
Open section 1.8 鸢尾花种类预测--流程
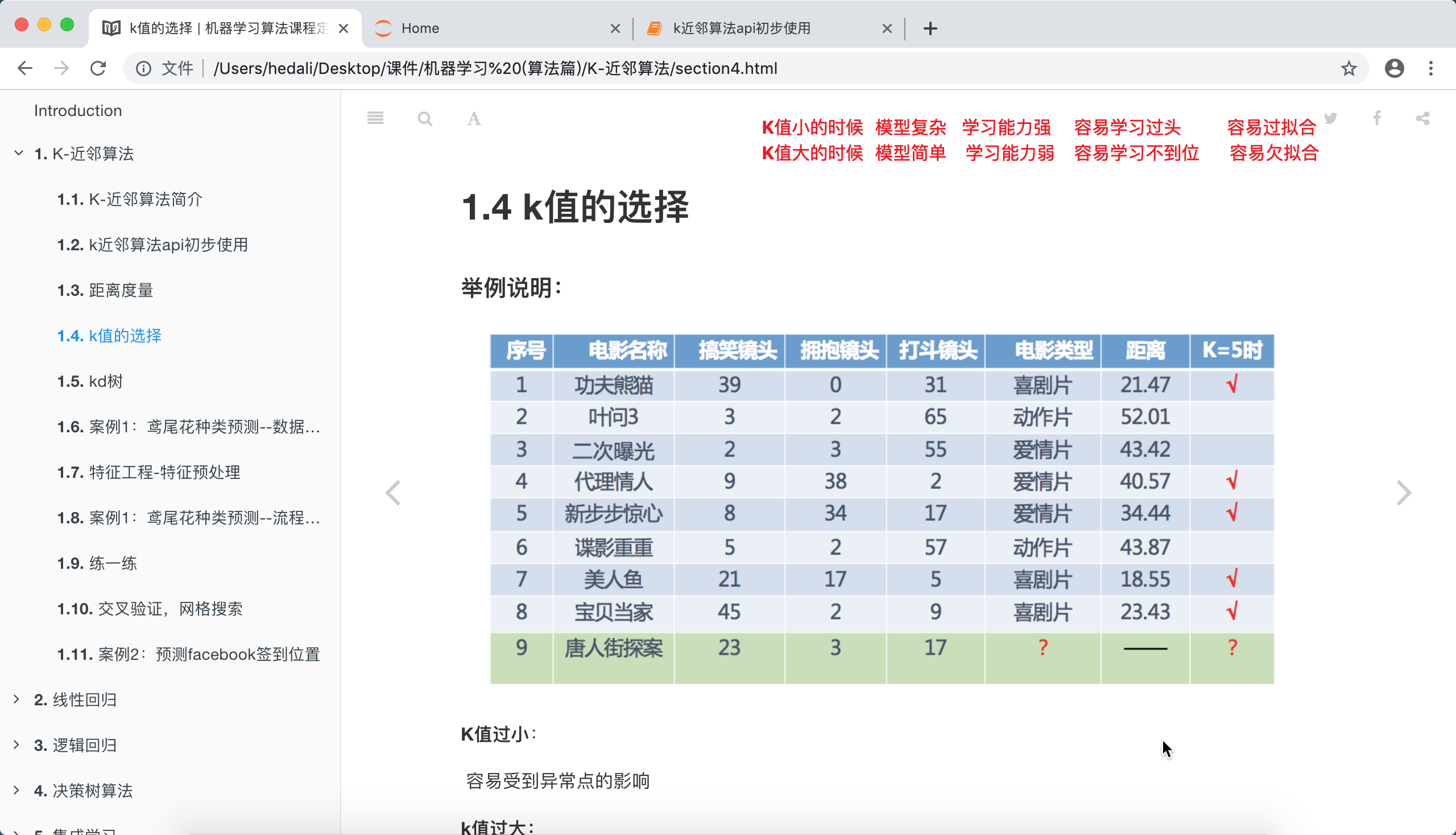click(189, 518)
